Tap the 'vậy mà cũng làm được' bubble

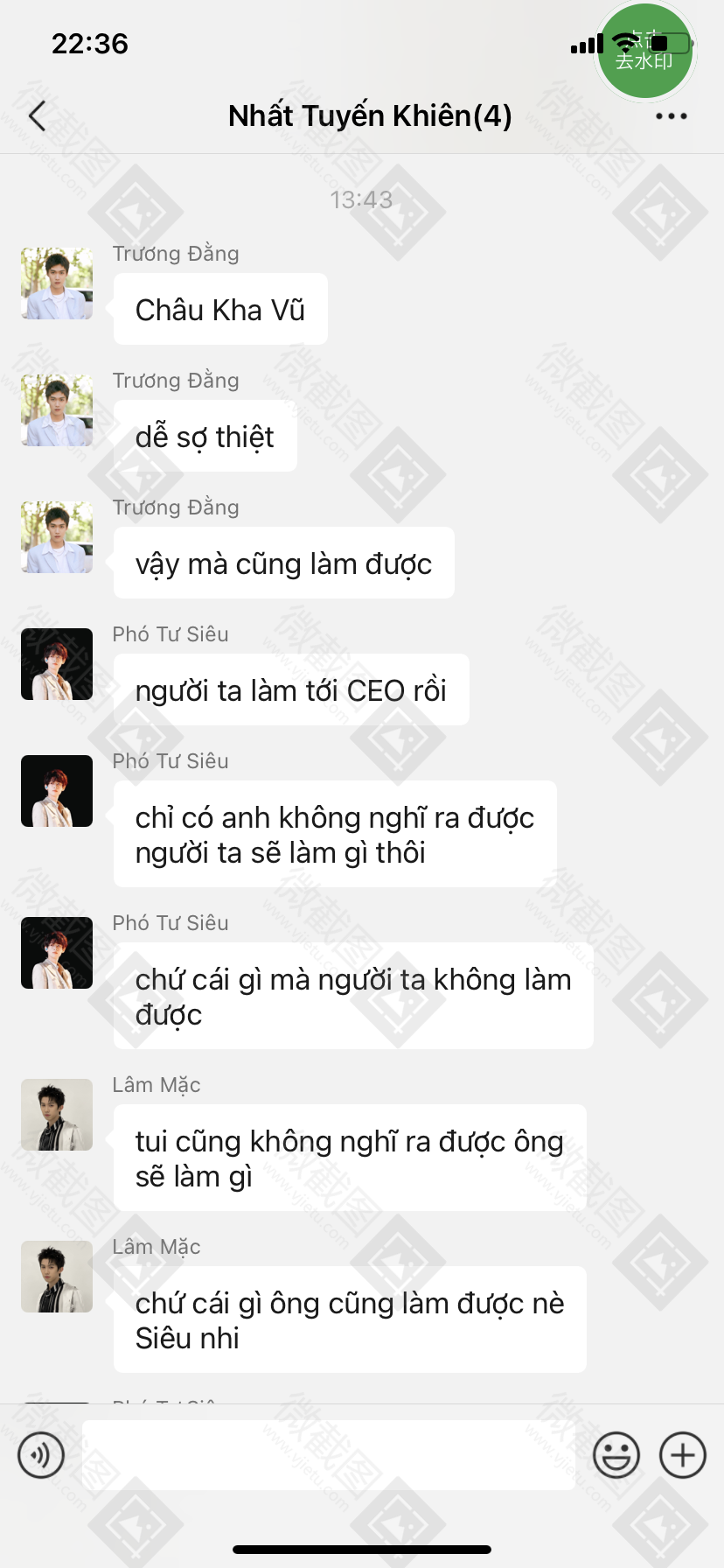pos(284,563)
